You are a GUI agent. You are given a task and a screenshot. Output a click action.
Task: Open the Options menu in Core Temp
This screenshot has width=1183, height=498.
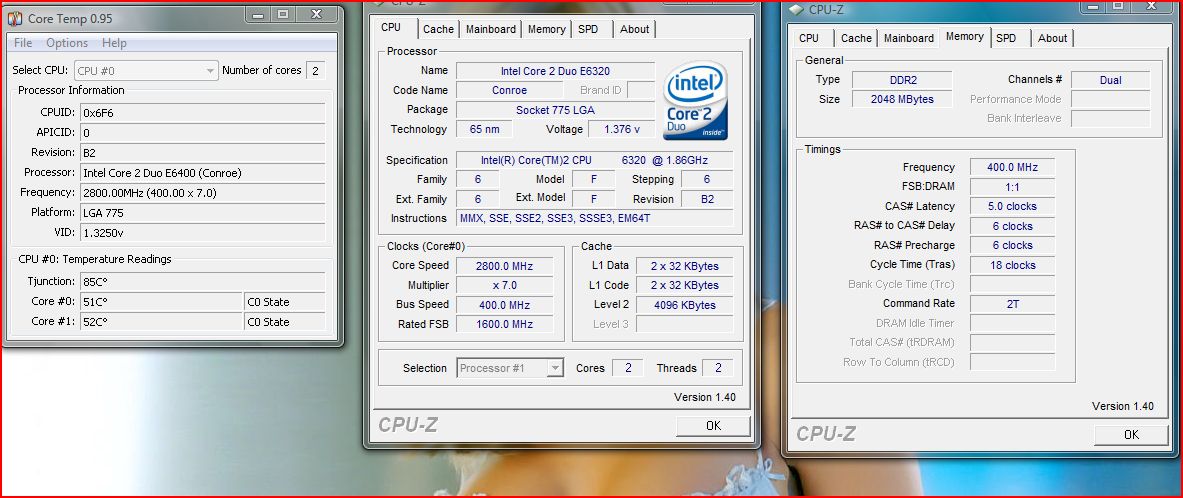tap(67, 43)
